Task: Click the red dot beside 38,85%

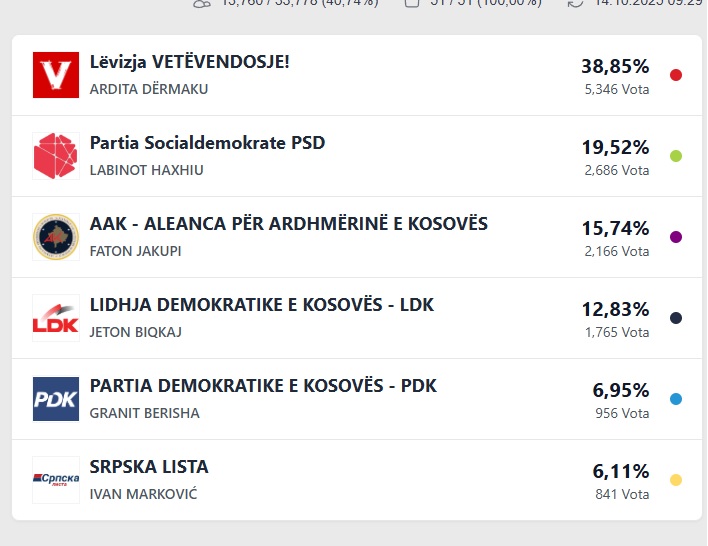Action: click(676, 75)
